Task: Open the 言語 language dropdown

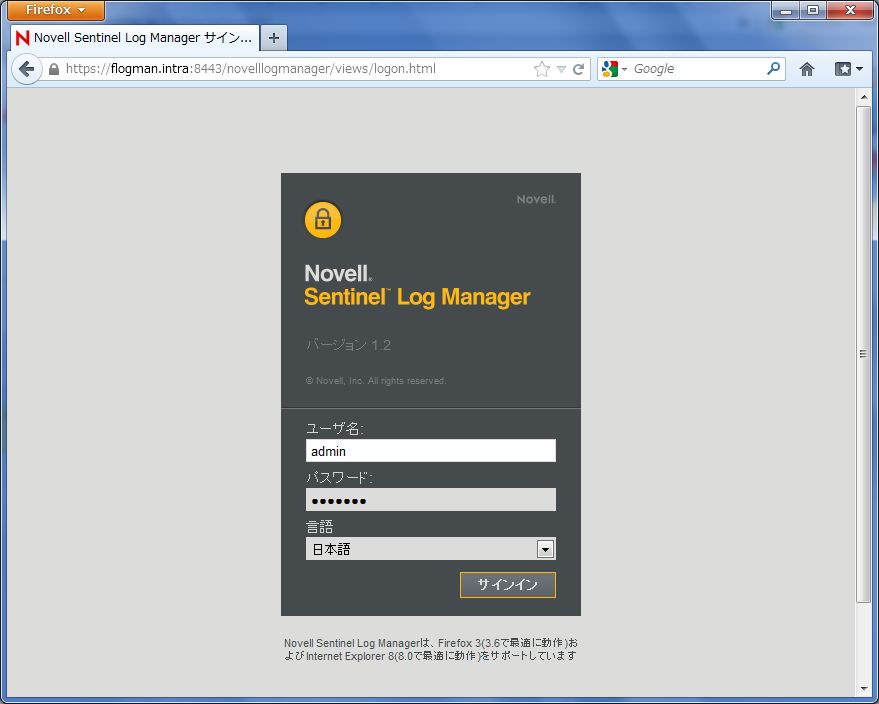Action: pos(431,549)
